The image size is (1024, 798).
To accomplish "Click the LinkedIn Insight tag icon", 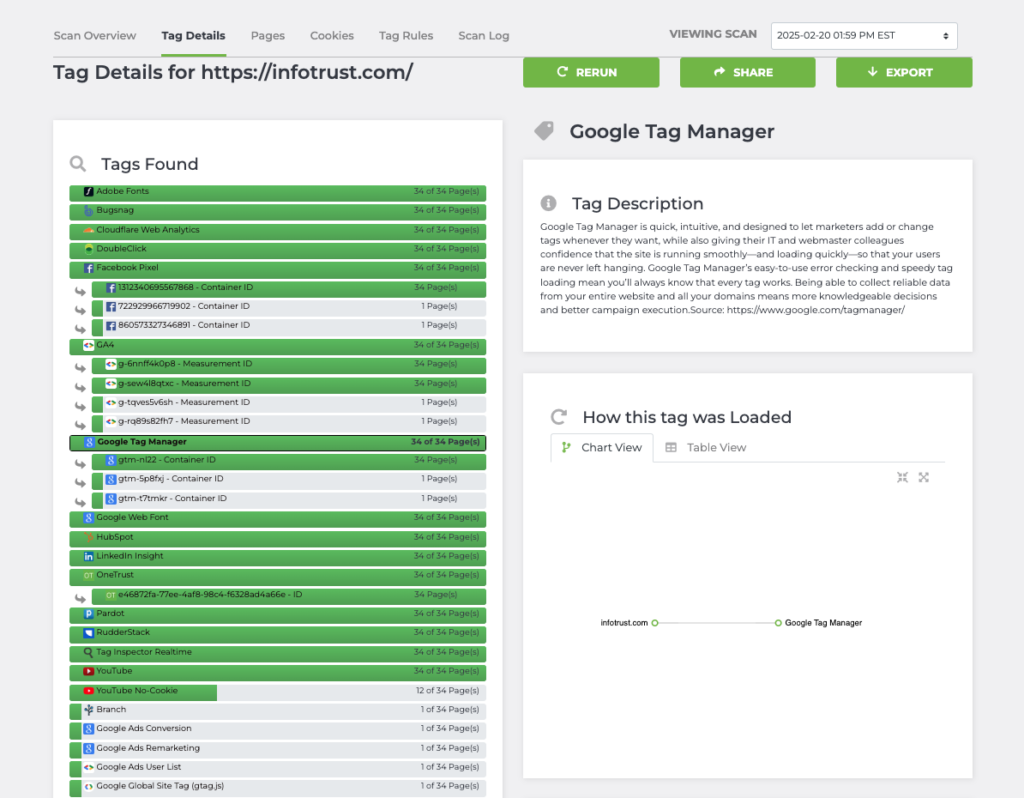I will click(x=89, y=556).
